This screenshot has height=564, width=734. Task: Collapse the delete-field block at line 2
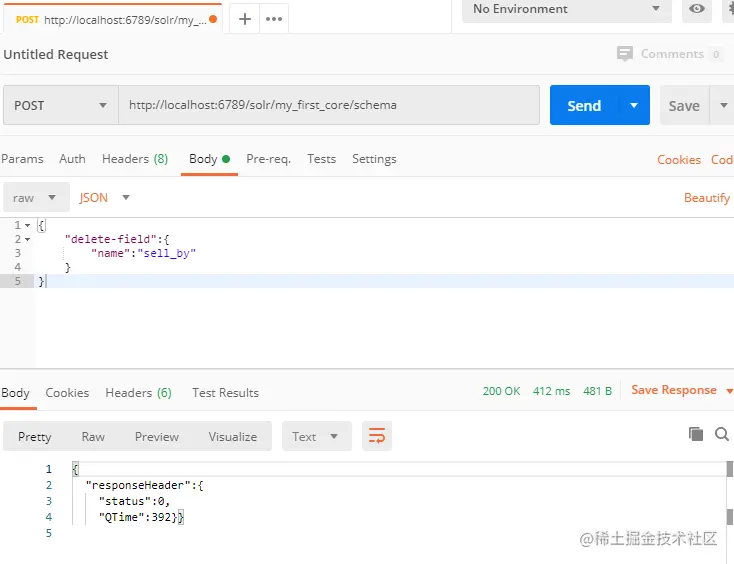point(27,240)
